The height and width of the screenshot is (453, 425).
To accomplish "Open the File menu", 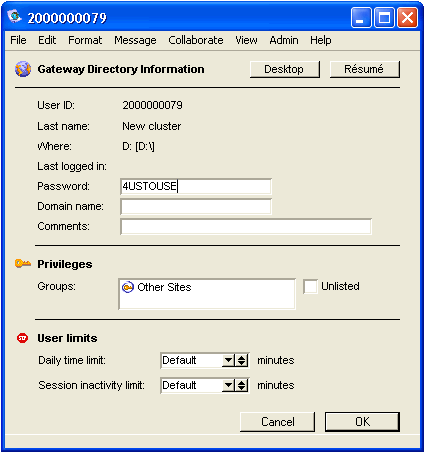I will click(x=18, y=40).
